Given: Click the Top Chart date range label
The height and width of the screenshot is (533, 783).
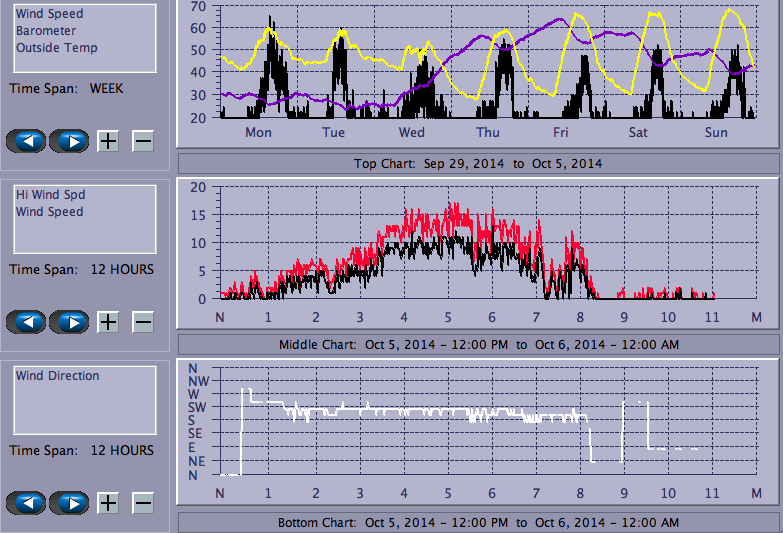Looking at the screenshot, I should pyautogui.click(x=478, y=163).
